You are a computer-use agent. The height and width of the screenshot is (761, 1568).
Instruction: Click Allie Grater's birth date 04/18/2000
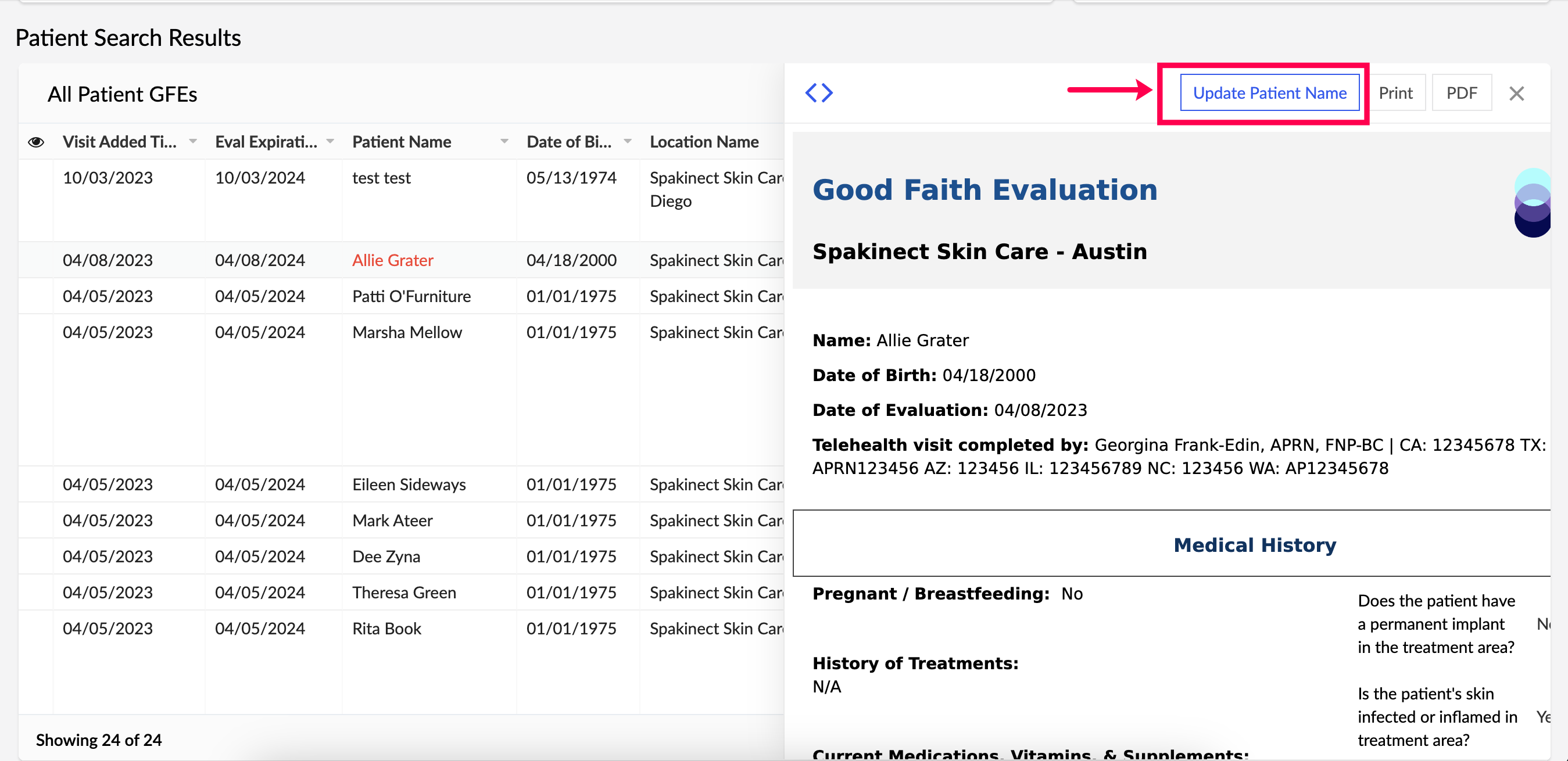click(x=571, y=260)
